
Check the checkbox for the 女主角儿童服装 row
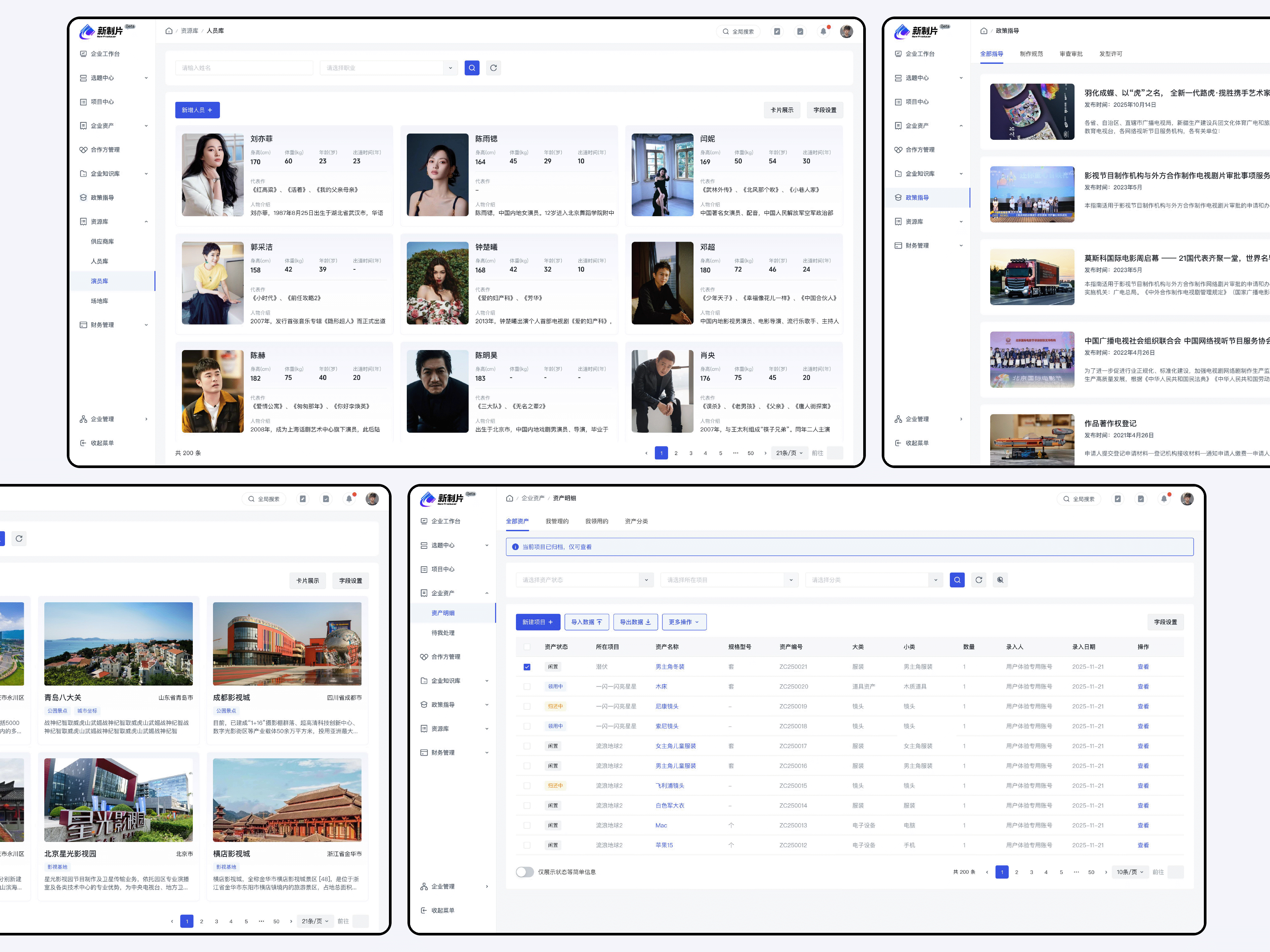pyautogui.click(x=527, y=746)
